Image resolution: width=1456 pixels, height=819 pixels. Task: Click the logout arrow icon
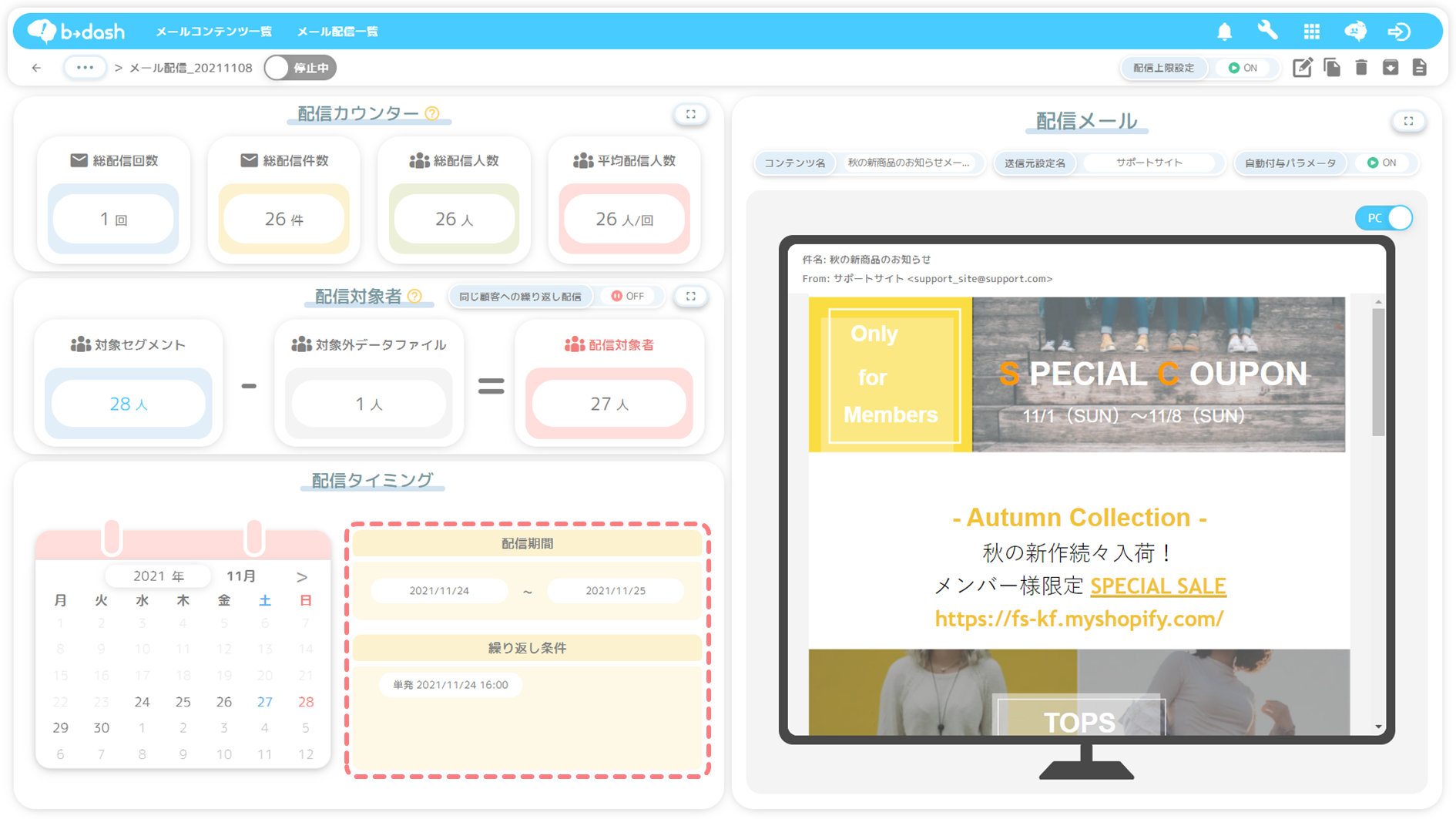[x=1399, y=32]
